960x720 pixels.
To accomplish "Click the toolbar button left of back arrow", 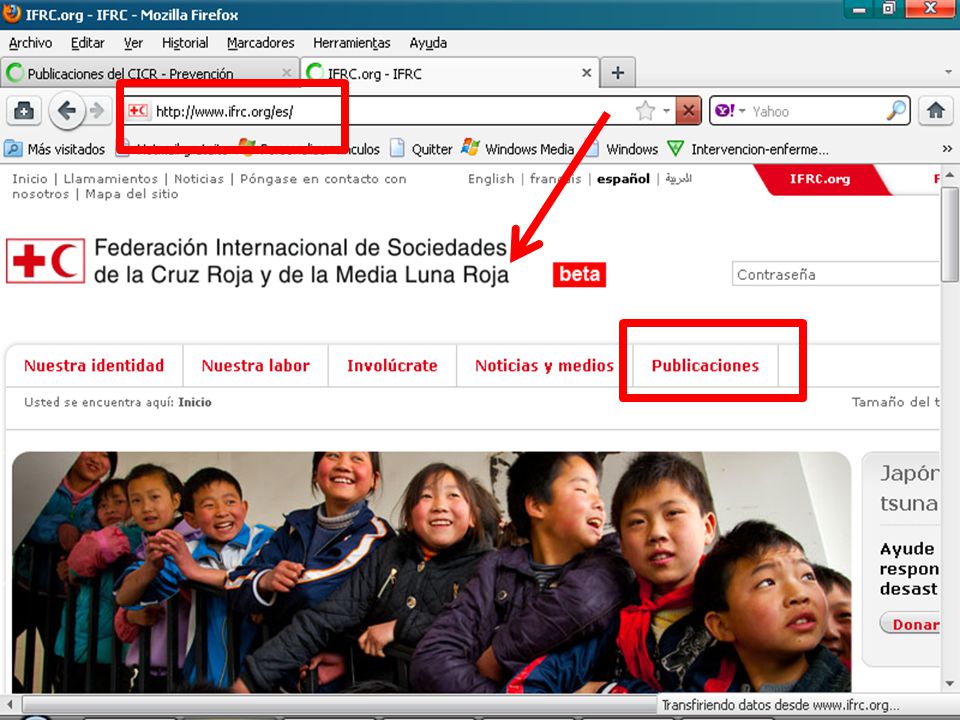I will 24,111.
